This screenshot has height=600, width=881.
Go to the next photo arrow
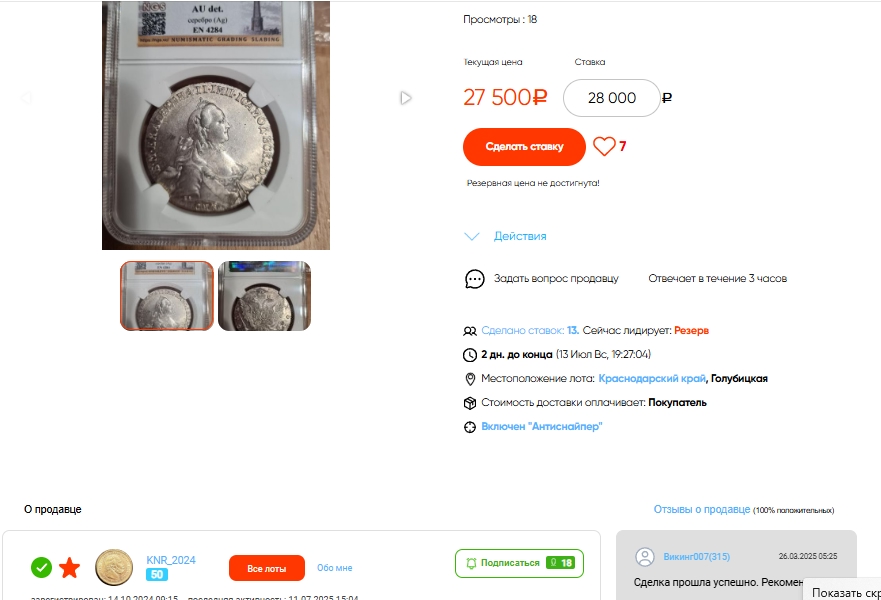405,98
